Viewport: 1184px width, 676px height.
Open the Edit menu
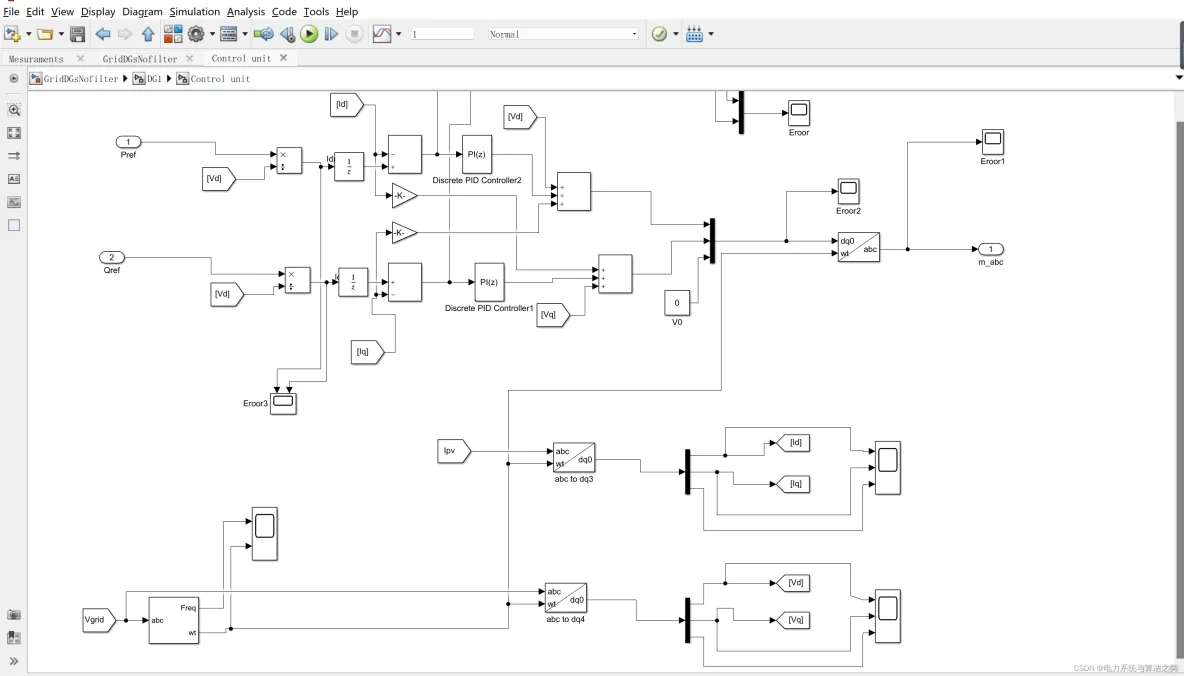(x=35, y=11)
